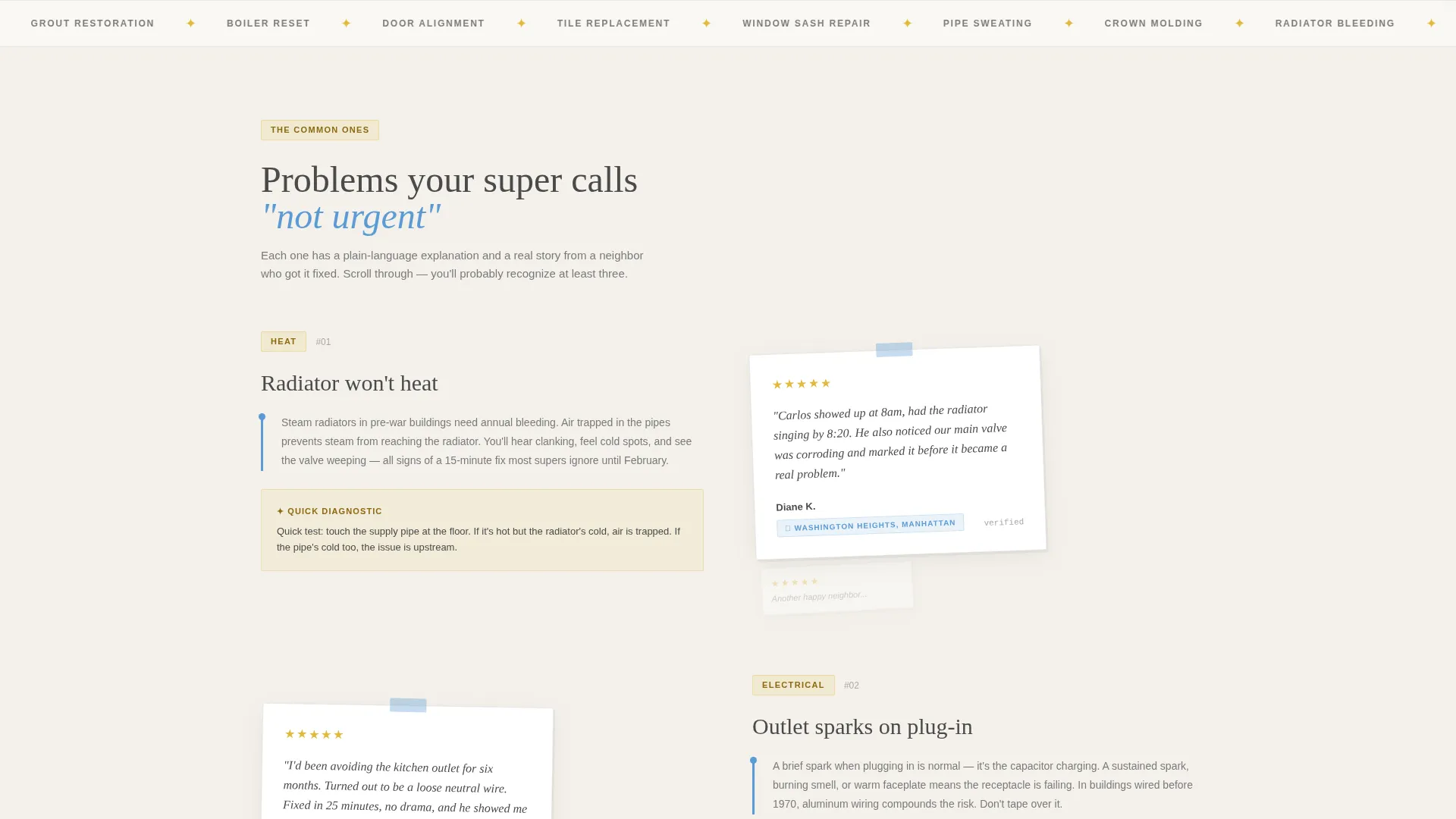
Task: Click the ELECTRICAL category tag
Action: coord(793,685)
